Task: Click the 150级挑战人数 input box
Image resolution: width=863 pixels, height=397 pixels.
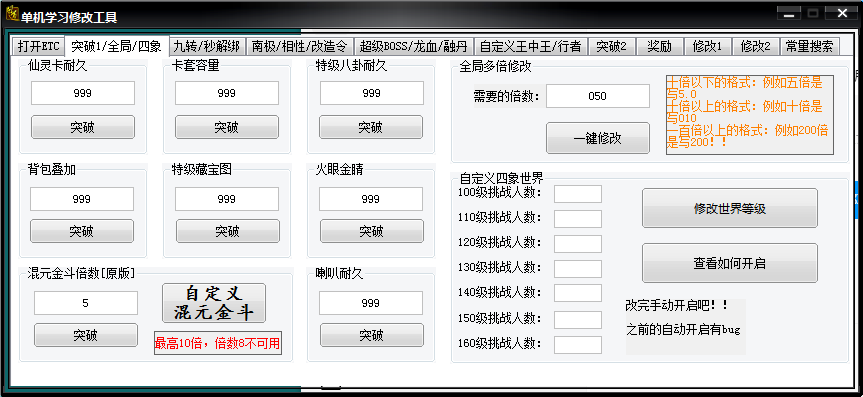Action: (x=578, y=320)
